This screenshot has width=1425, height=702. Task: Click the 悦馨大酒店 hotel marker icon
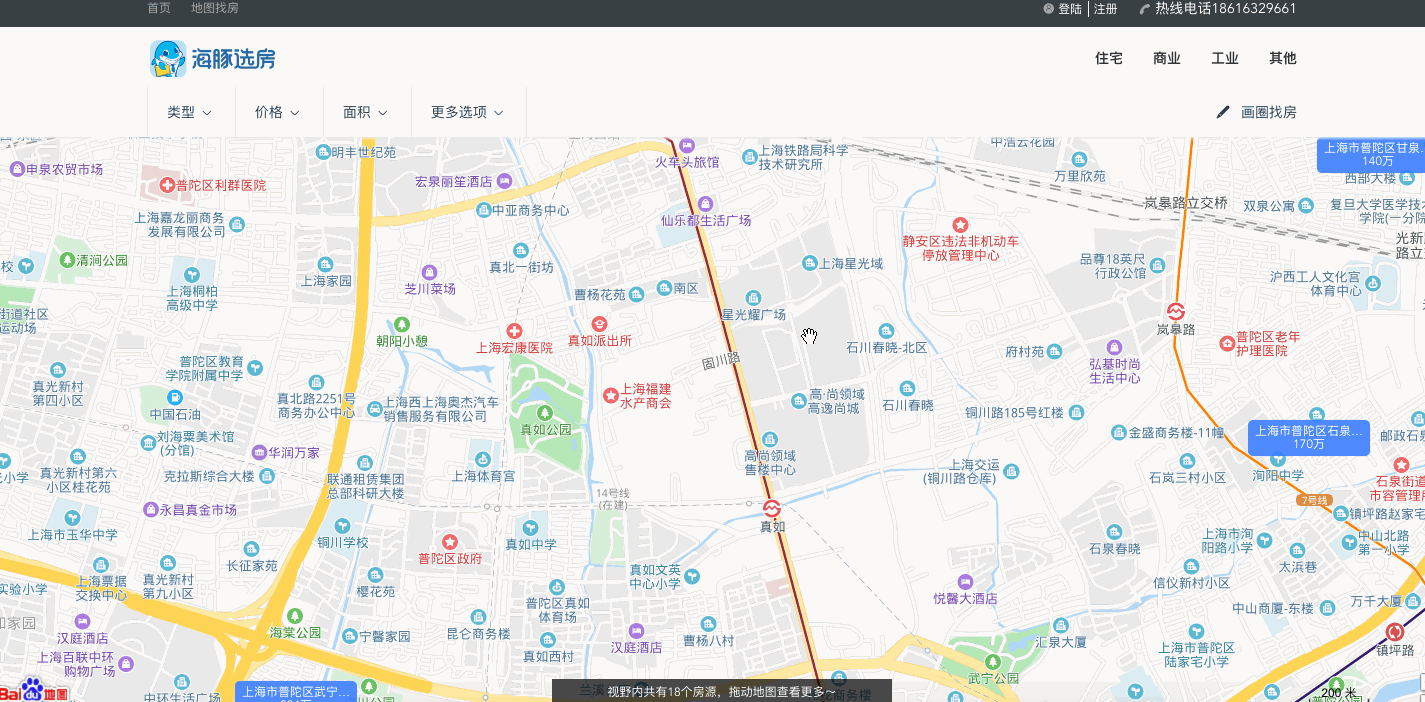click(x=964, y=581)
